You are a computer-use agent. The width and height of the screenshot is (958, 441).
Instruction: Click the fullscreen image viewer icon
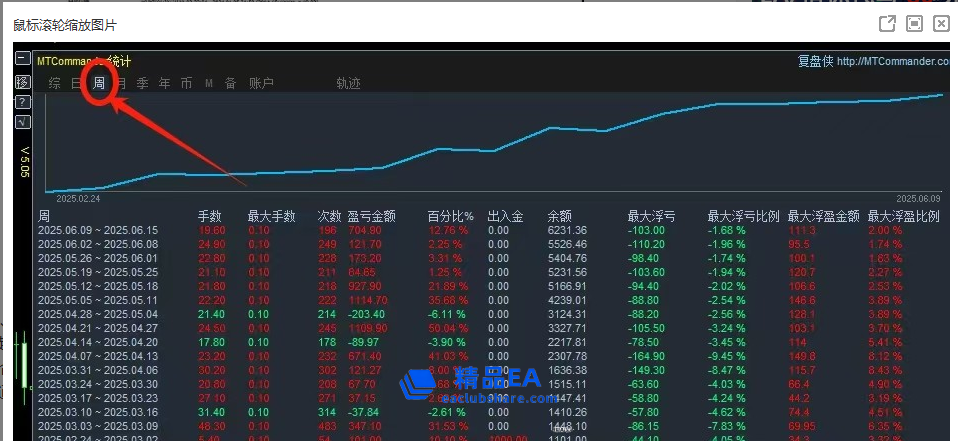[x=913, y=24]
